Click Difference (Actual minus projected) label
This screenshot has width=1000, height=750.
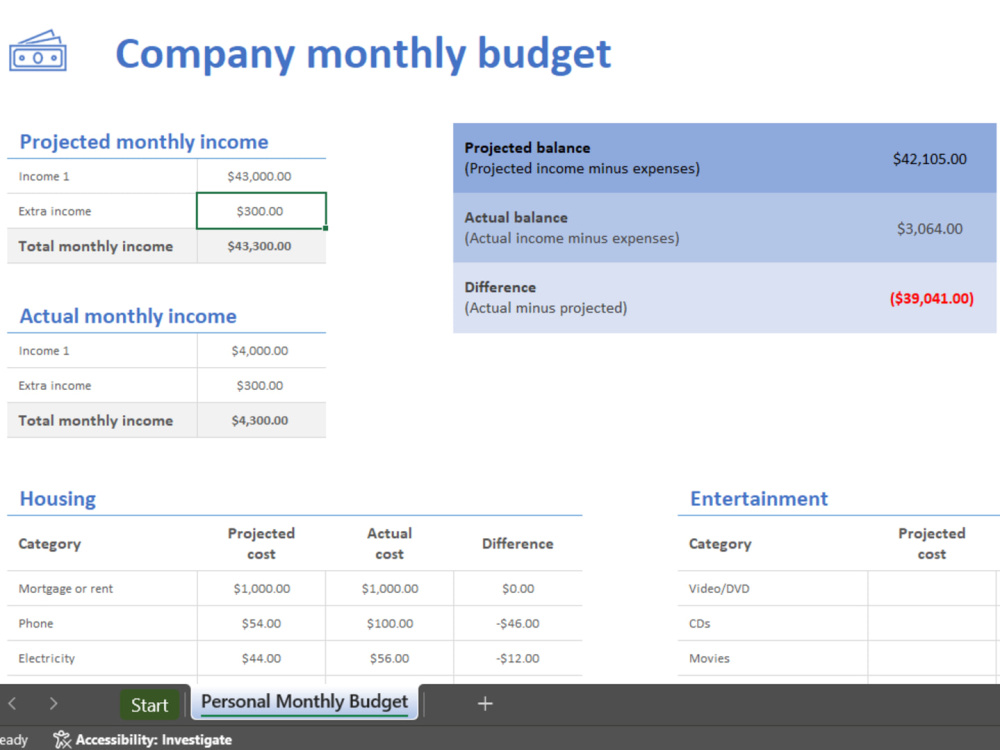coord(545,297)
